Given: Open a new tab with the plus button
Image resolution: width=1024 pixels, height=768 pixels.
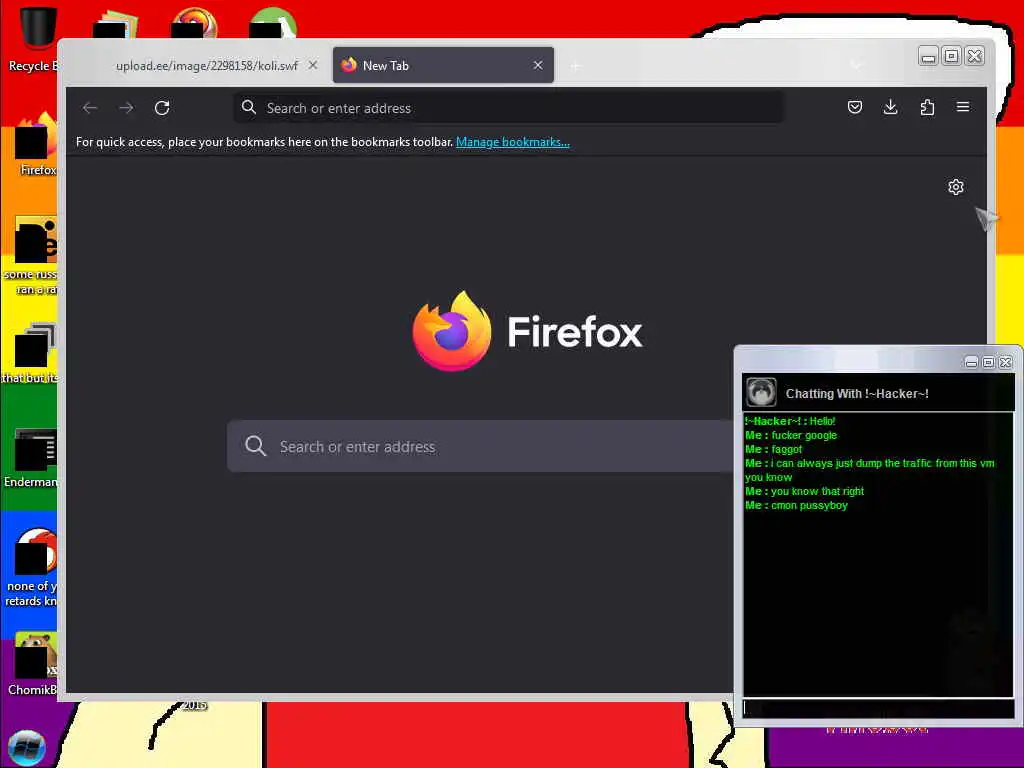Looking at the screenshot, I should point(575,66).
